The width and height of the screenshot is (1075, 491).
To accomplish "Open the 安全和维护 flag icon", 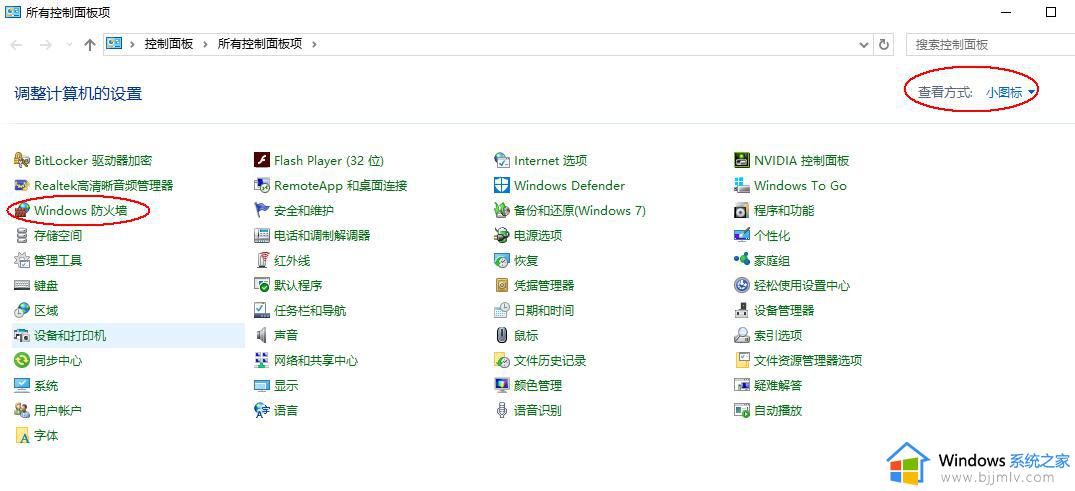I will [x=262, y=211].
